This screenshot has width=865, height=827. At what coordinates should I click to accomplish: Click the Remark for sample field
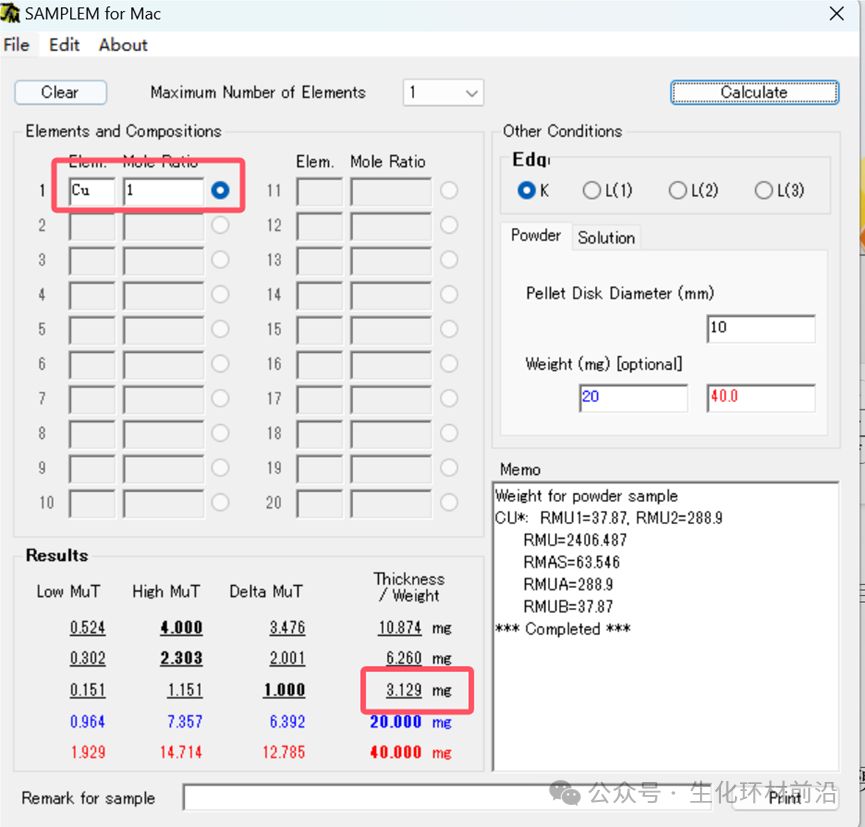coord(447,797)
